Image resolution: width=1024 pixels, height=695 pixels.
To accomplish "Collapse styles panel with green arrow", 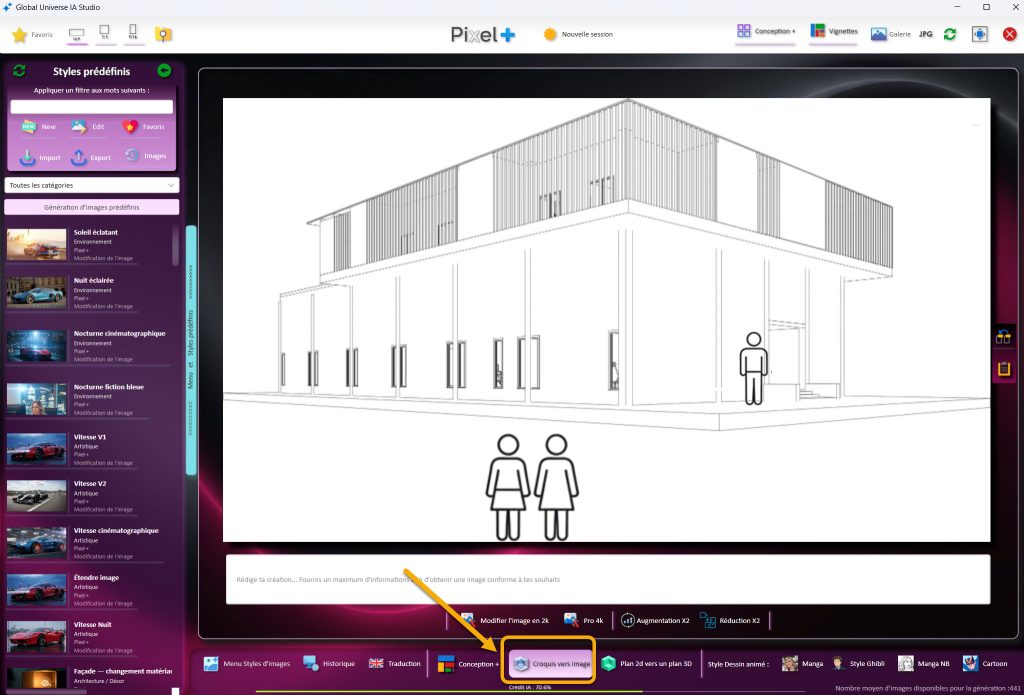I will coord(164,71).
